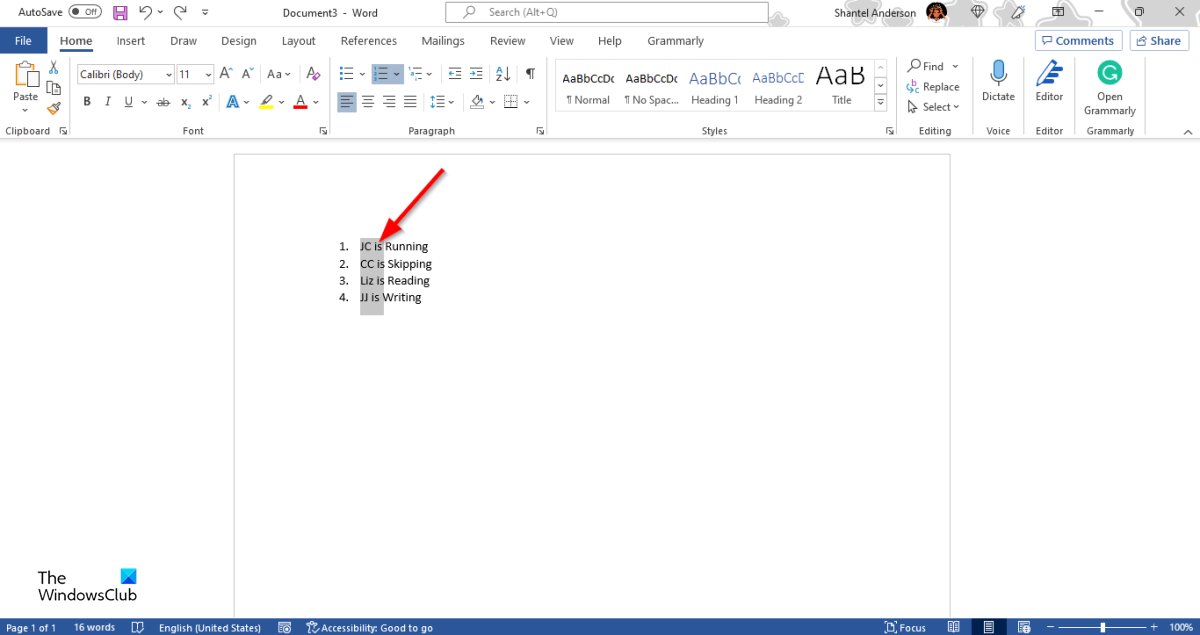Click the Comments button
1200x635 pixels.
[x=1077, y=41]
